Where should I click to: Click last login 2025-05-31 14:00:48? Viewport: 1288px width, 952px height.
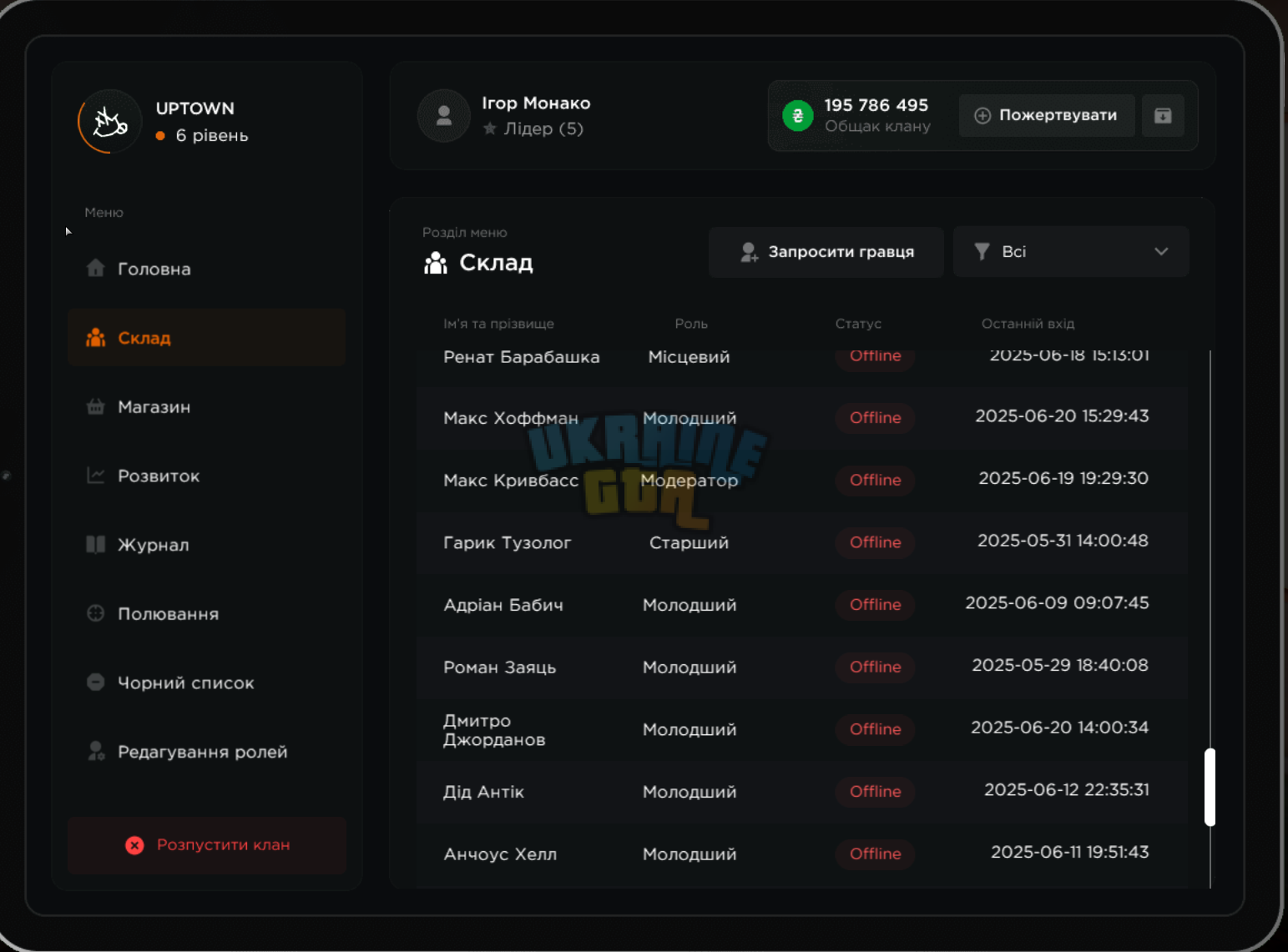(1063, 541)
